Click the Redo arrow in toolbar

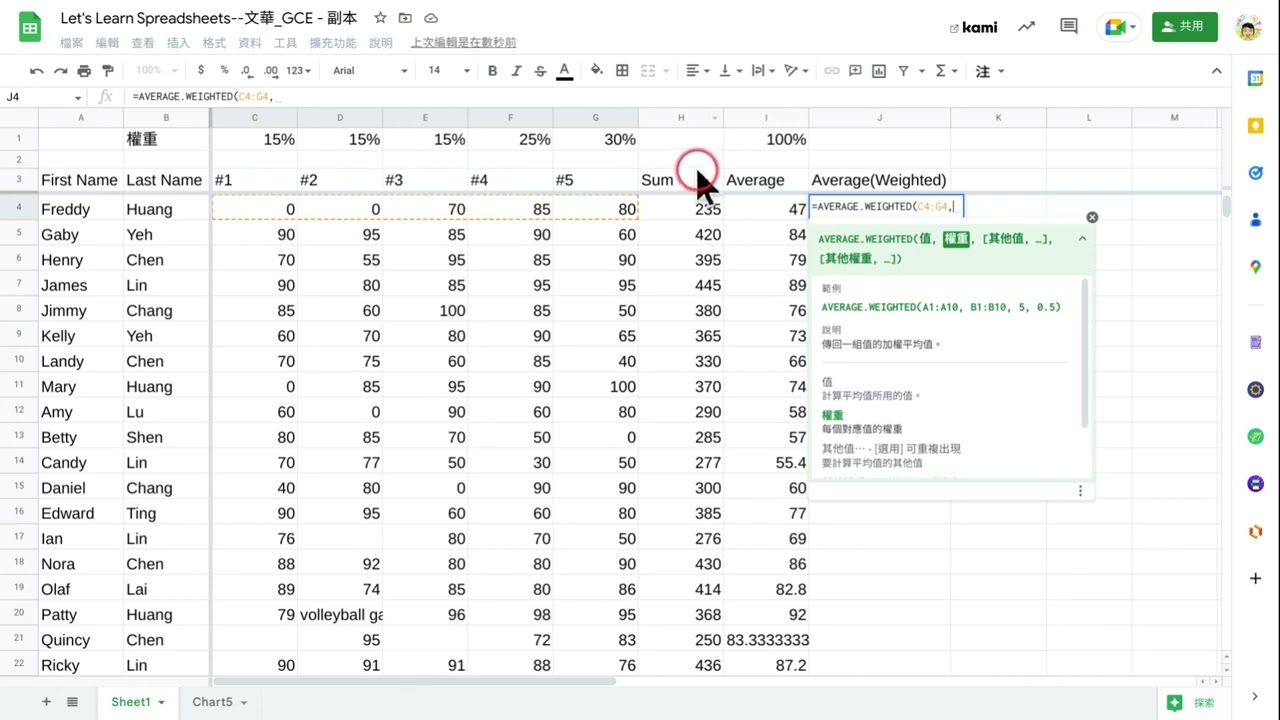(x=61, y=71)
